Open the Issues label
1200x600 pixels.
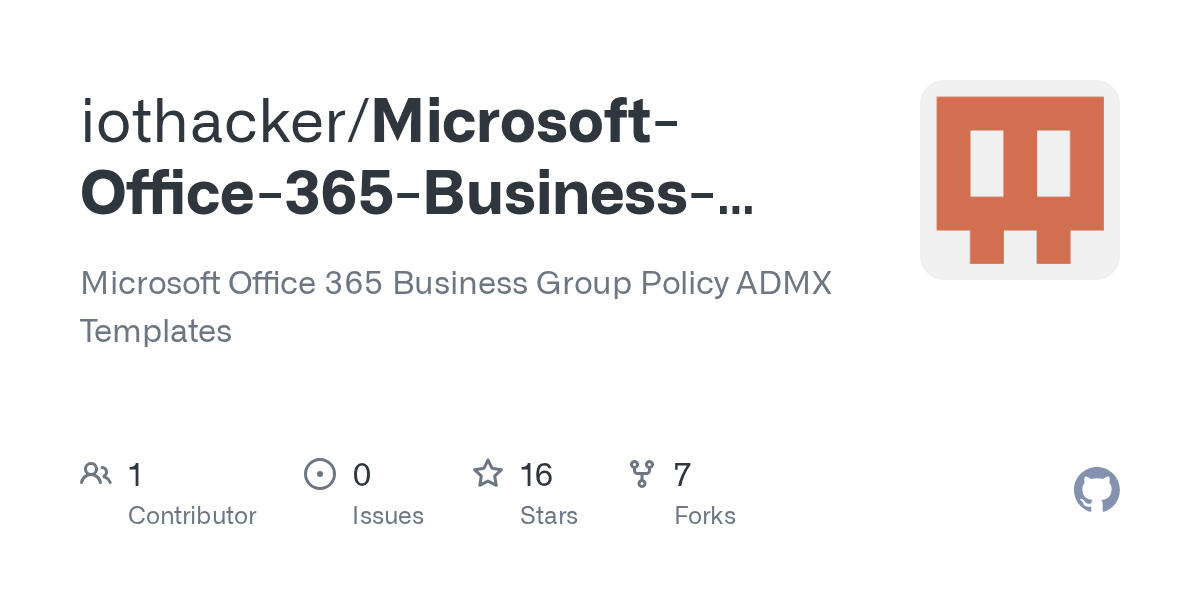[388, 516]
